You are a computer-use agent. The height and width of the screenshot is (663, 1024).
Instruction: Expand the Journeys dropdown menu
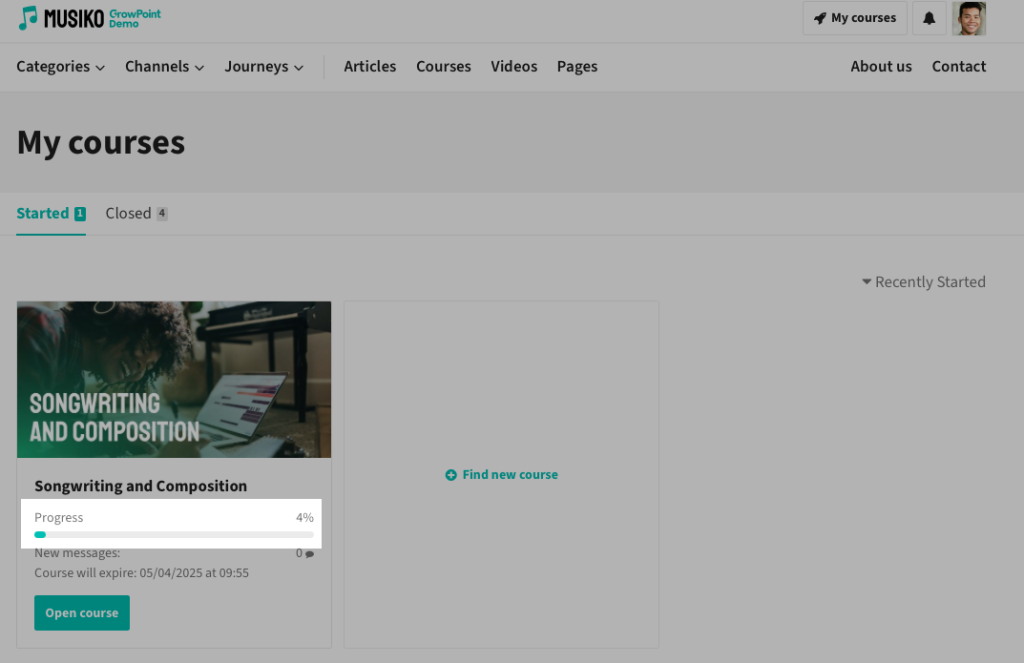point(263,67)
